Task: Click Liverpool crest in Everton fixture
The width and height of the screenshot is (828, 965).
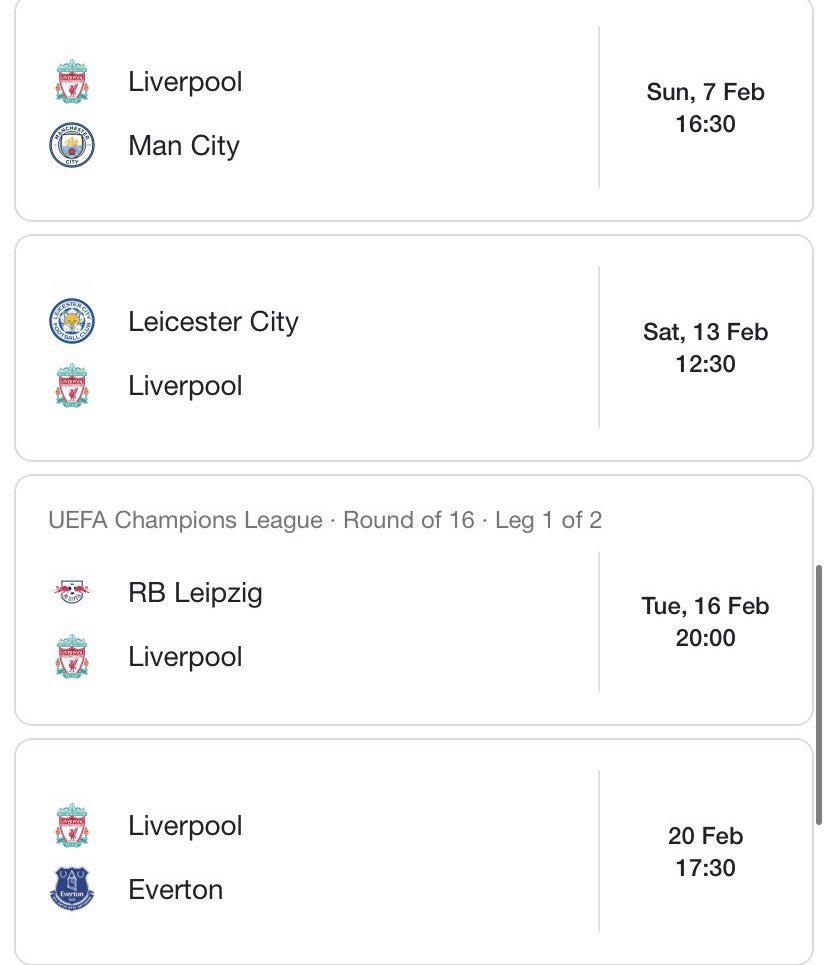Action: tap(72, 825)
